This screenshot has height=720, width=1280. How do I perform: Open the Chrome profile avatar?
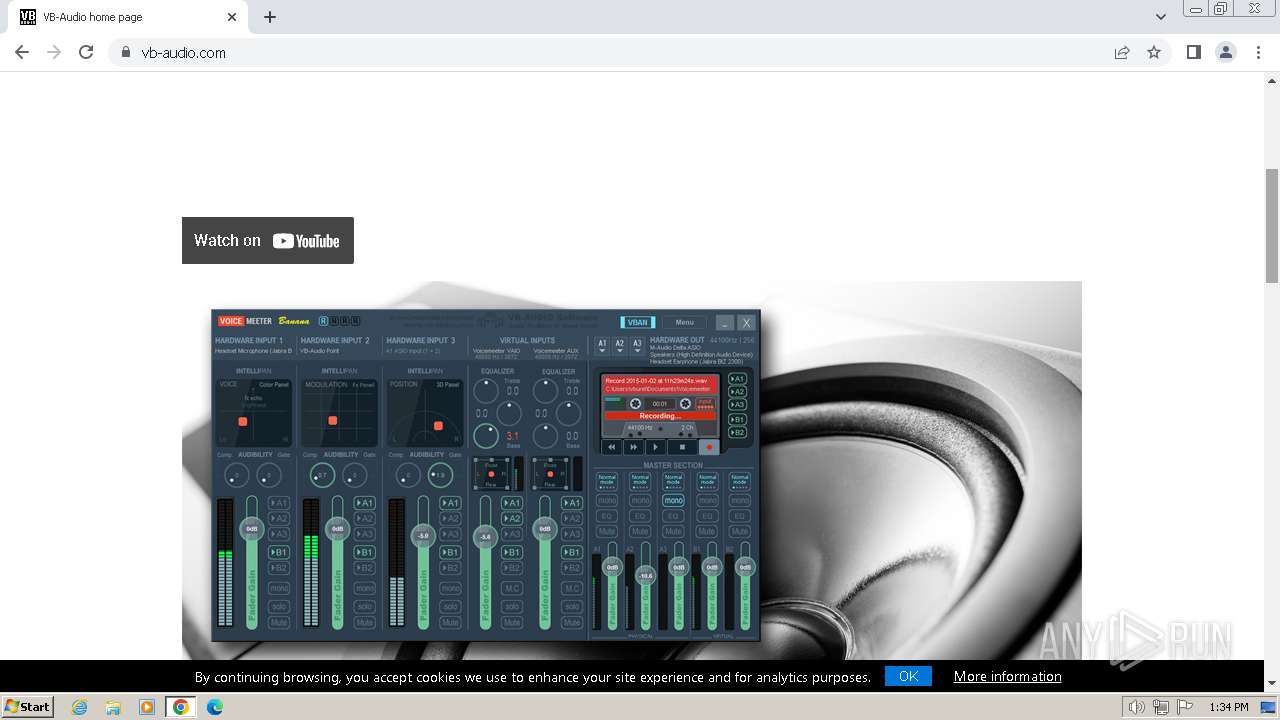1226,52
